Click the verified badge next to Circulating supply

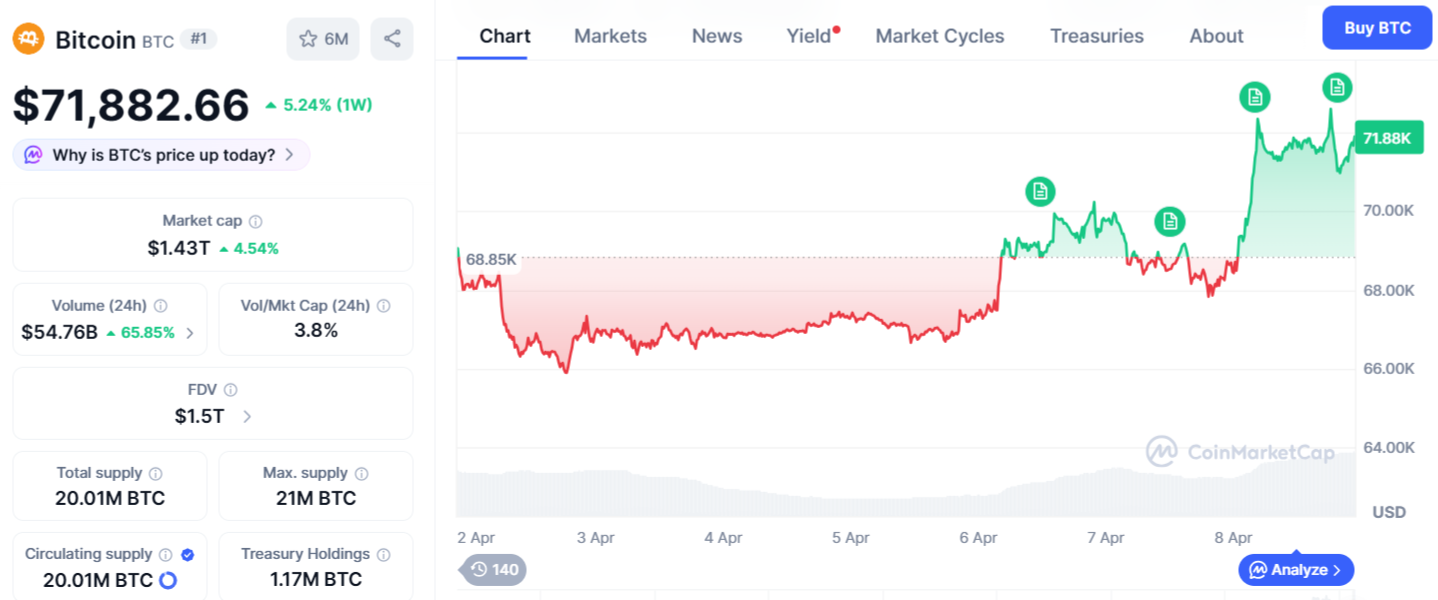tap(190, 553)
